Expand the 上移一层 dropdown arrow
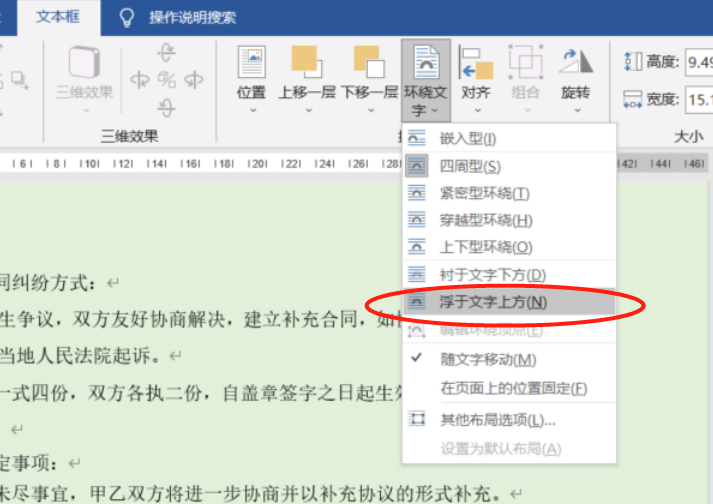Image resolution: width=713 pixels, height=504 pixels. [x=309, y=110]
